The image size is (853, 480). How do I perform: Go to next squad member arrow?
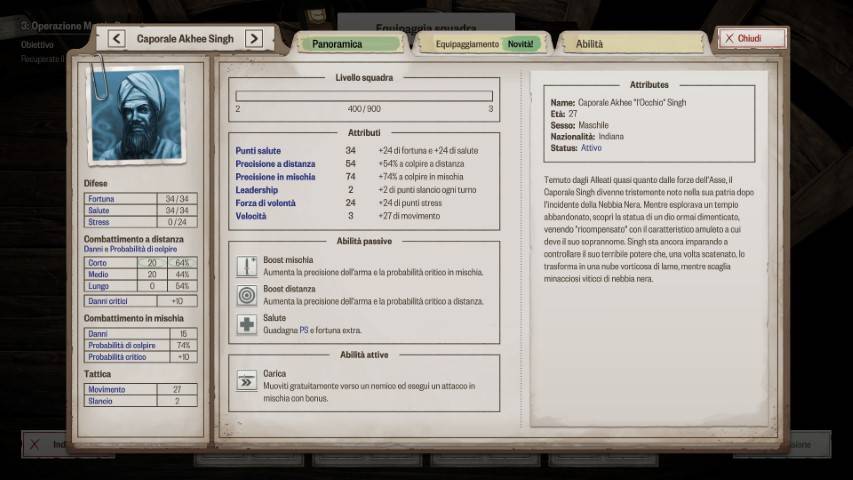pyautogui.click(x=254, y=39)
